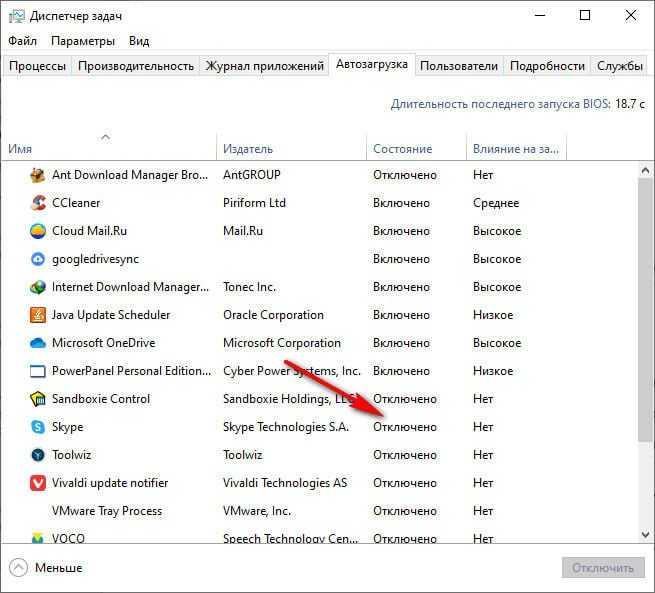Click the CCleaner icon
The height and width of the screenshot is (593, 655).
[x=38, y=203]
